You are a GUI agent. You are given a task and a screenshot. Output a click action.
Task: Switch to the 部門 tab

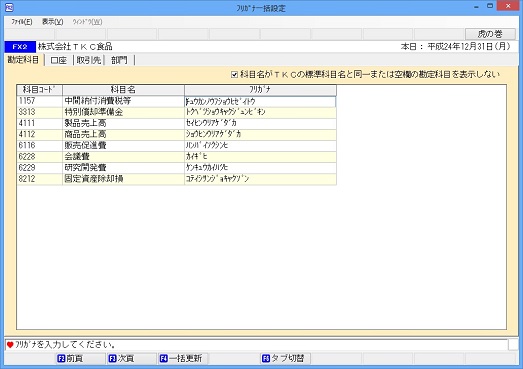coord(119,60)
